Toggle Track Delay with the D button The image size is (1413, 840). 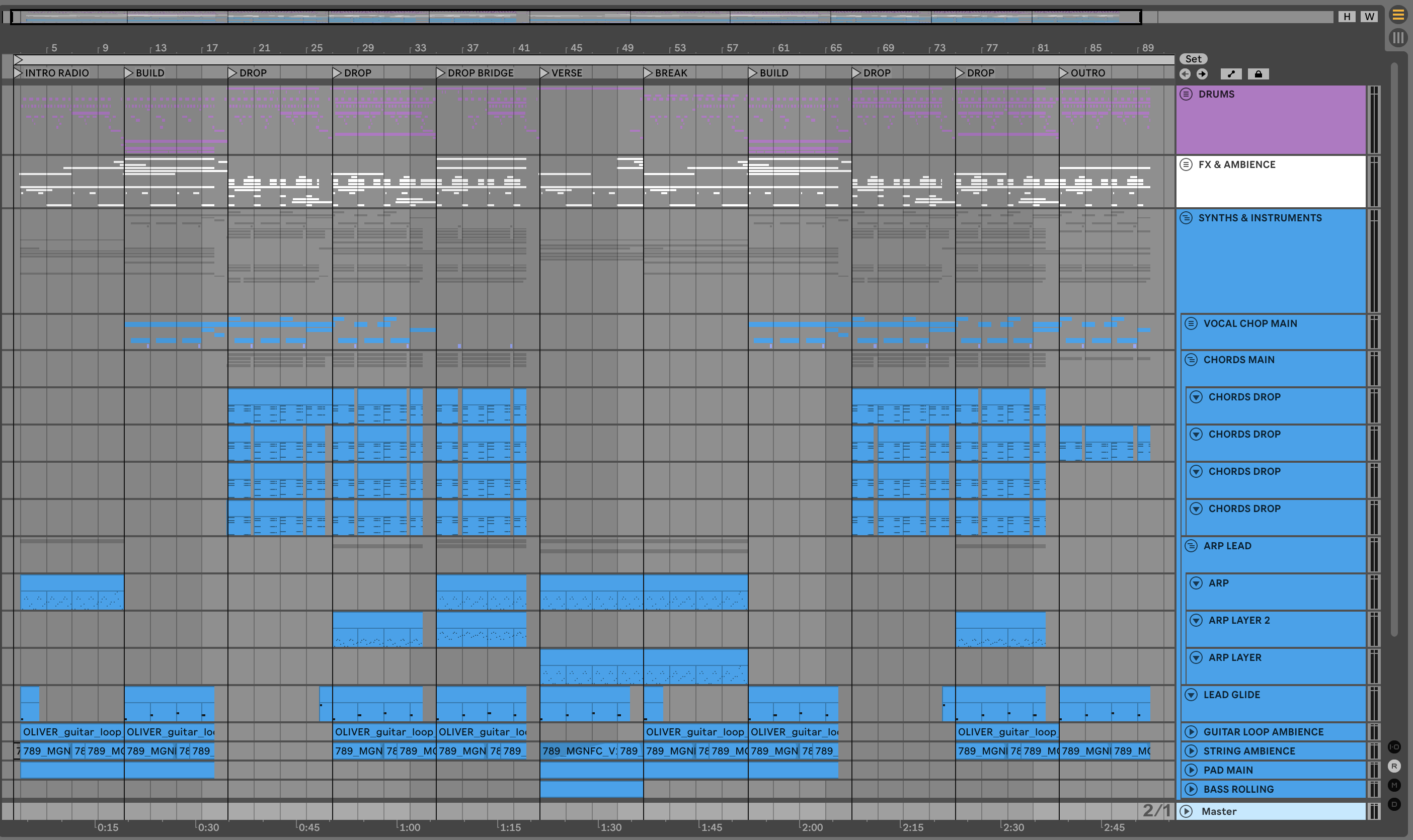(x=1394, y=804)
